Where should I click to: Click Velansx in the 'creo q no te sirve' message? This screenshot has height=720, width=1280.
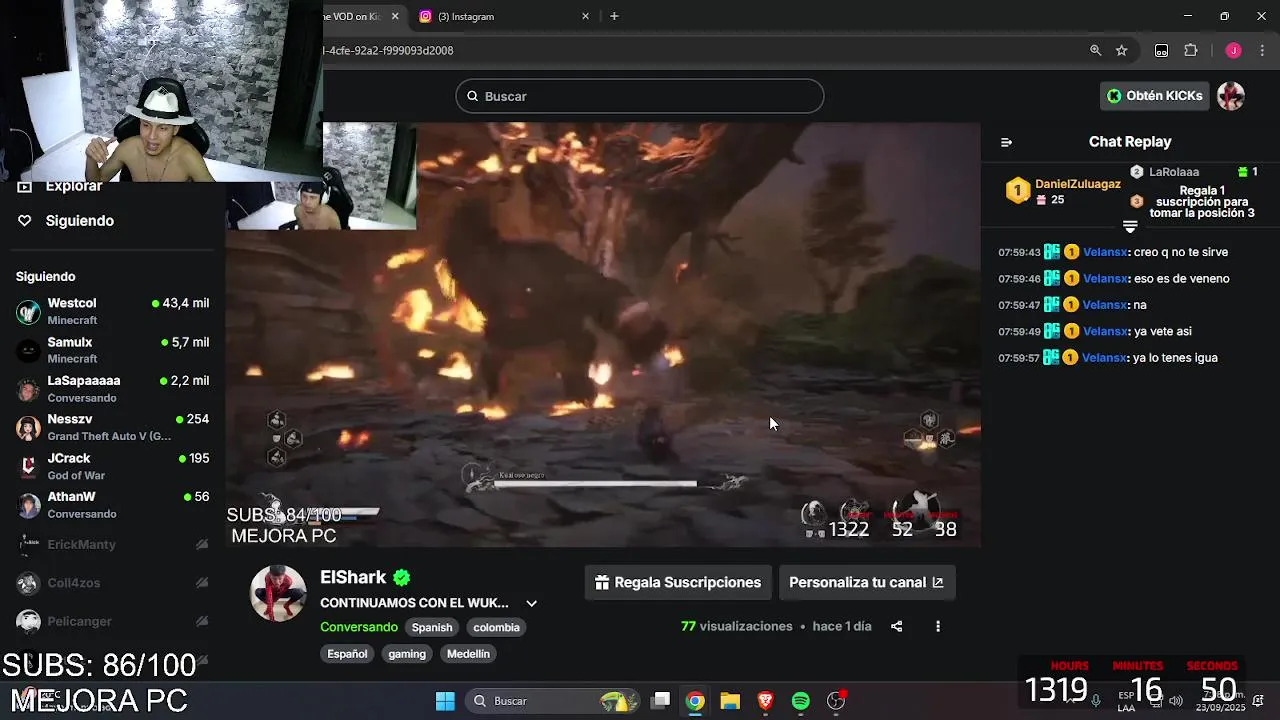coord(1105,252)
